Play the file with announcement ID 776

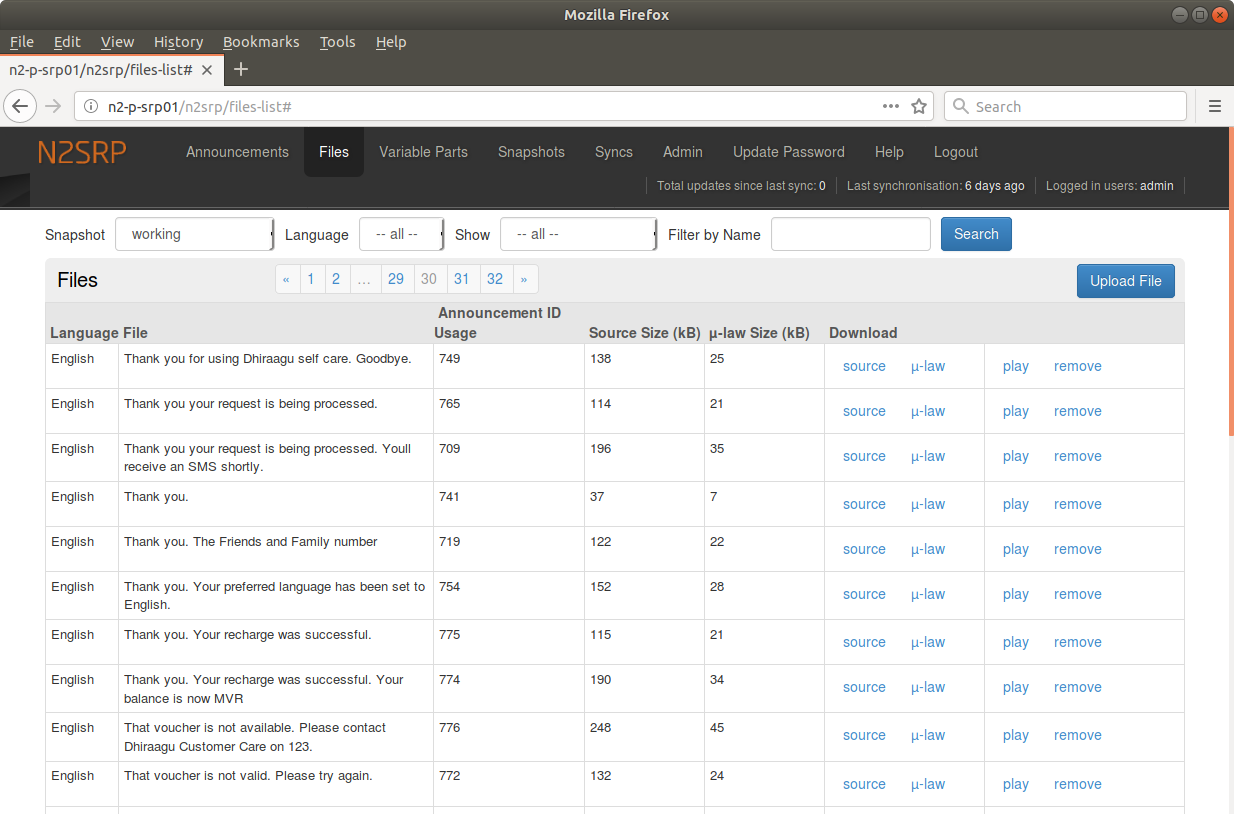pos(1016,735)
